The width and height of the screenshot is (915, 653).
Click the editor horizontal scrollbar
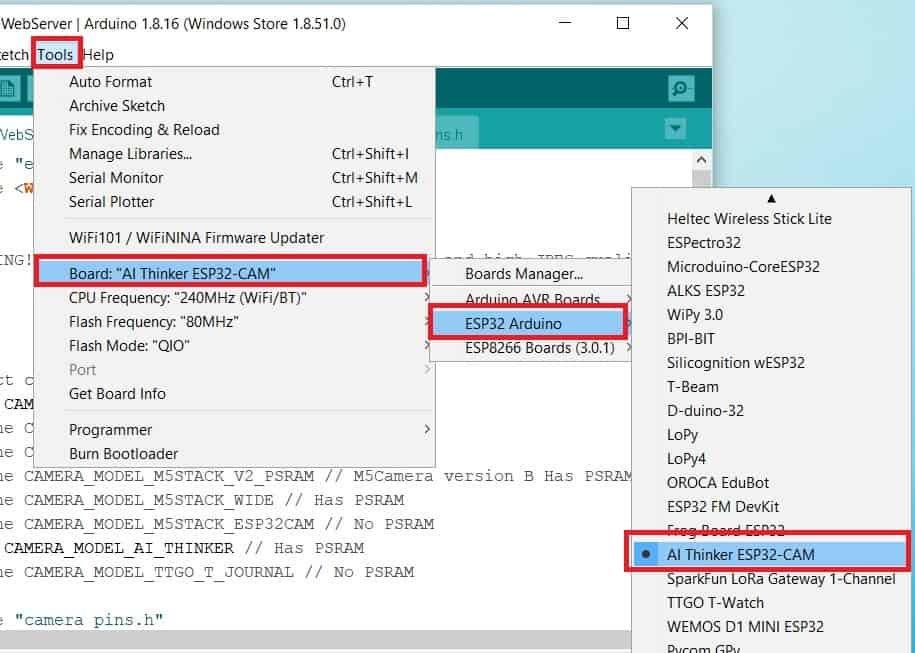click(315, 638)
